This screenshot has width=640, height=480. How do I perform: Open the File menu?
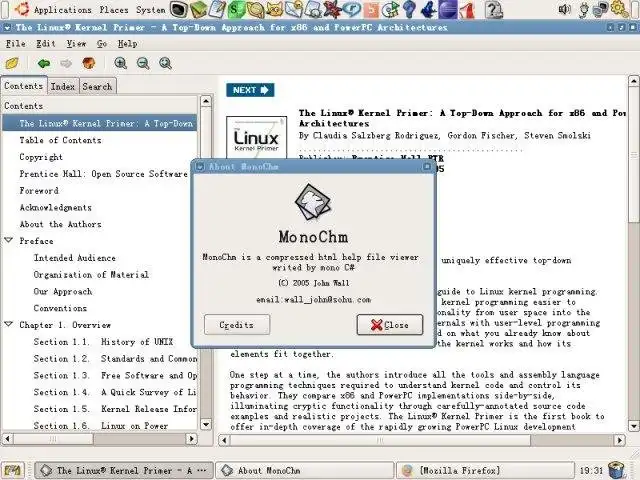(x=16, y=44)
